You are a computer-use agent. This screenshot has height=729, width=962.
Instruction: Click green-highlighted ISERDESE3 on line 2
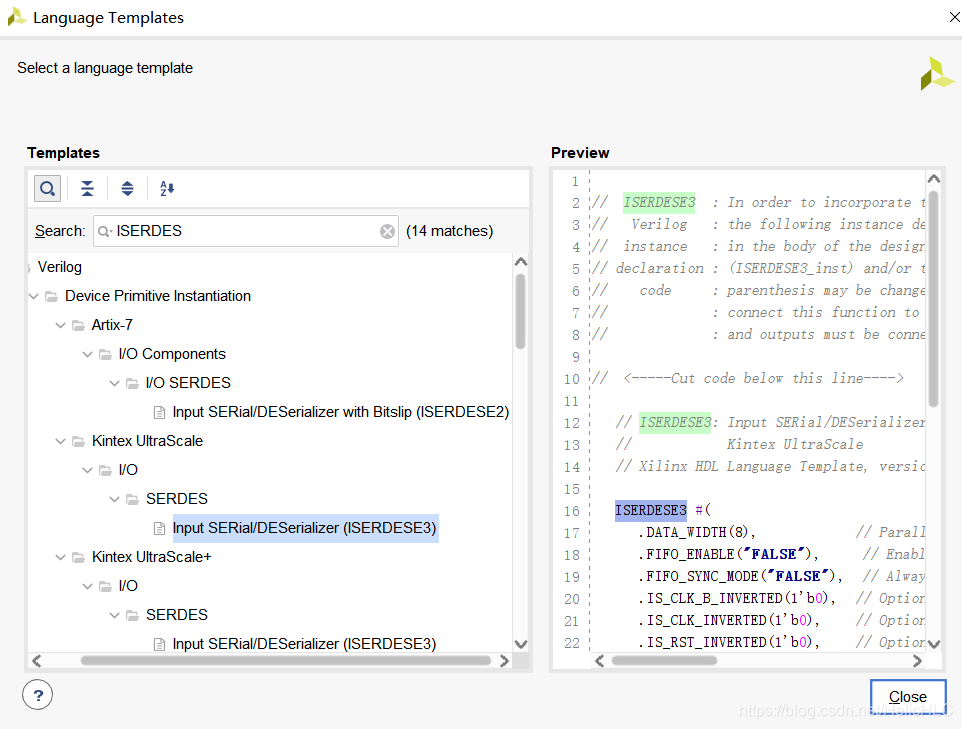tap(659, 202)
